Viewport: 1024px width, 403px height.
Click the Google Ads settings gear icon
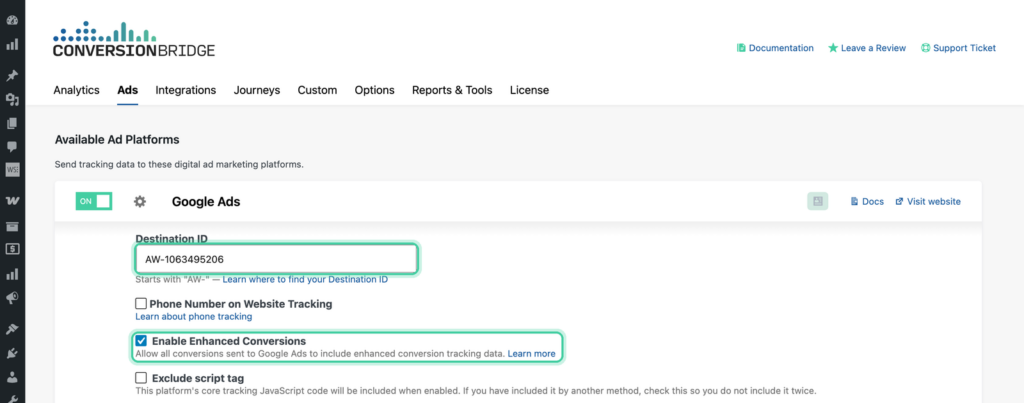140,201
